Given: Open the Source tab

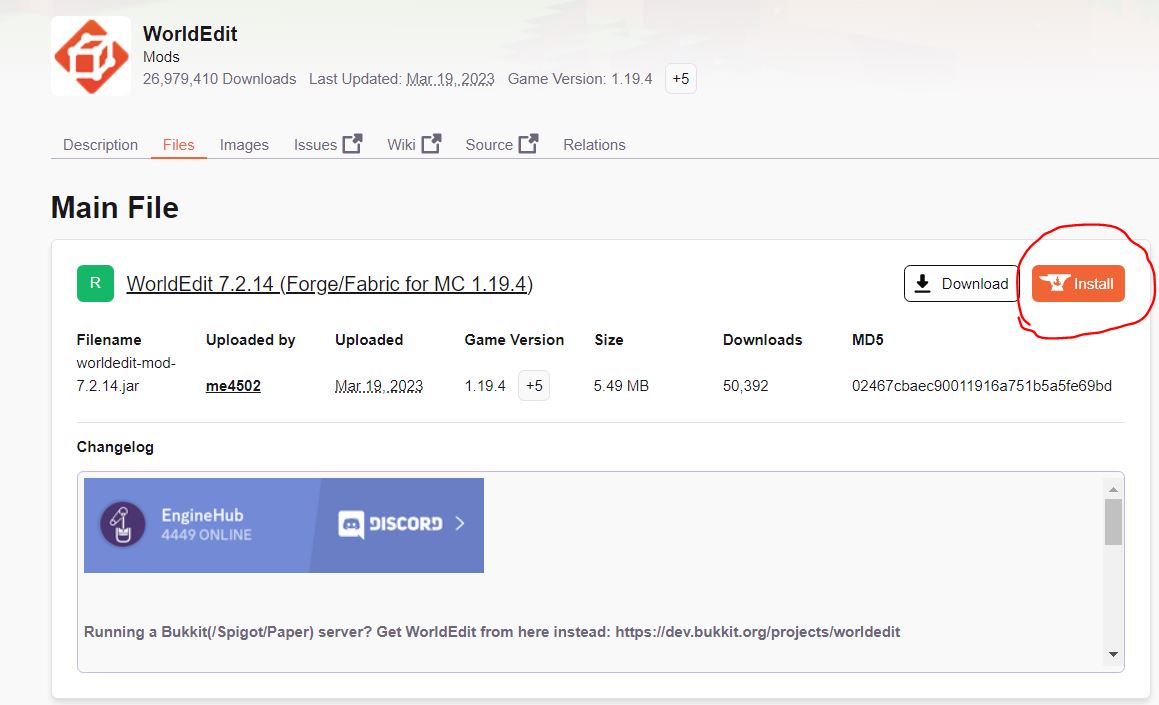Looking at the screenshot, I should 489,145.
